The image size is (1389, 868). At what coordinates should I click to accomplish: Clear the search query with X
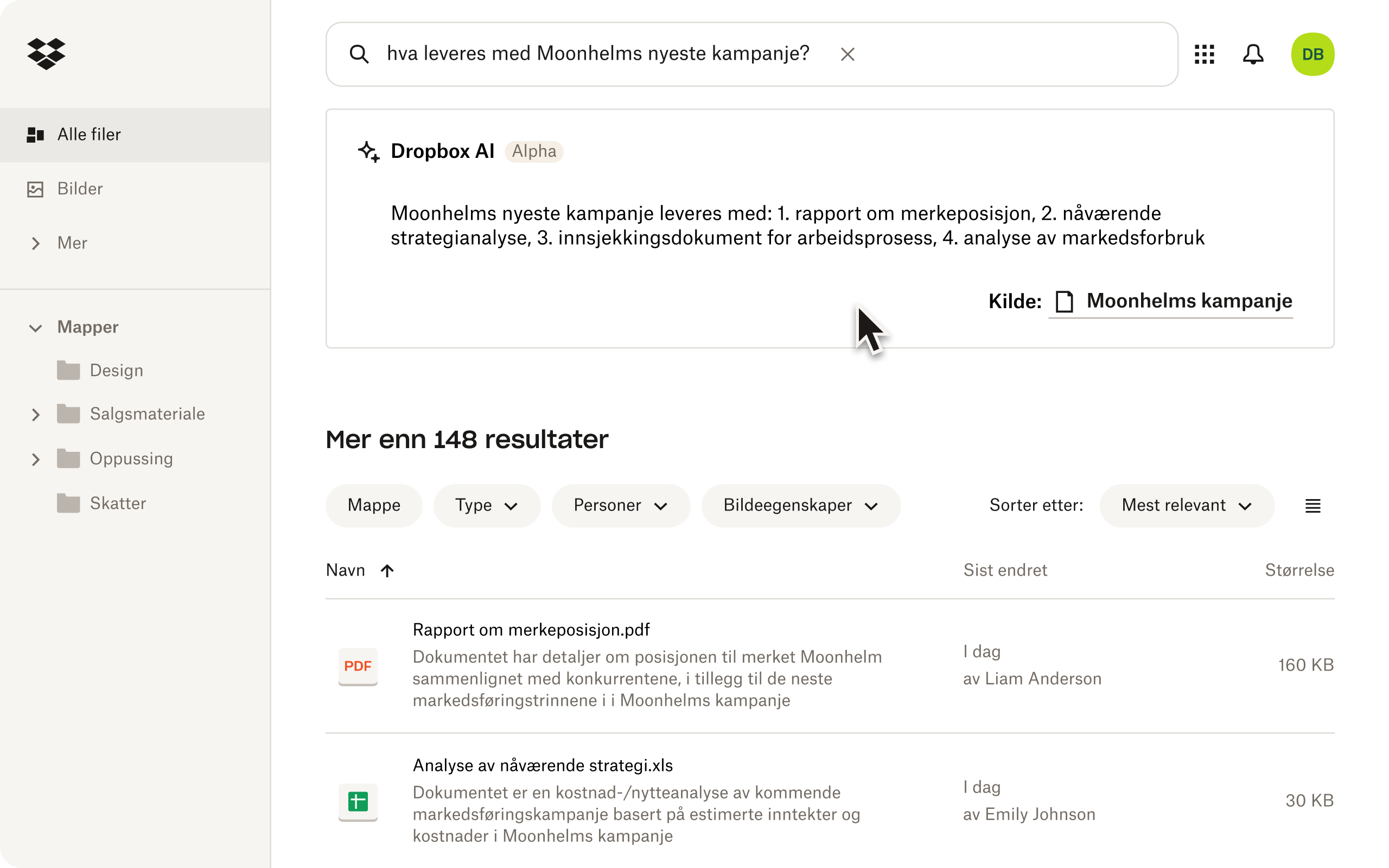pos(848,54)
